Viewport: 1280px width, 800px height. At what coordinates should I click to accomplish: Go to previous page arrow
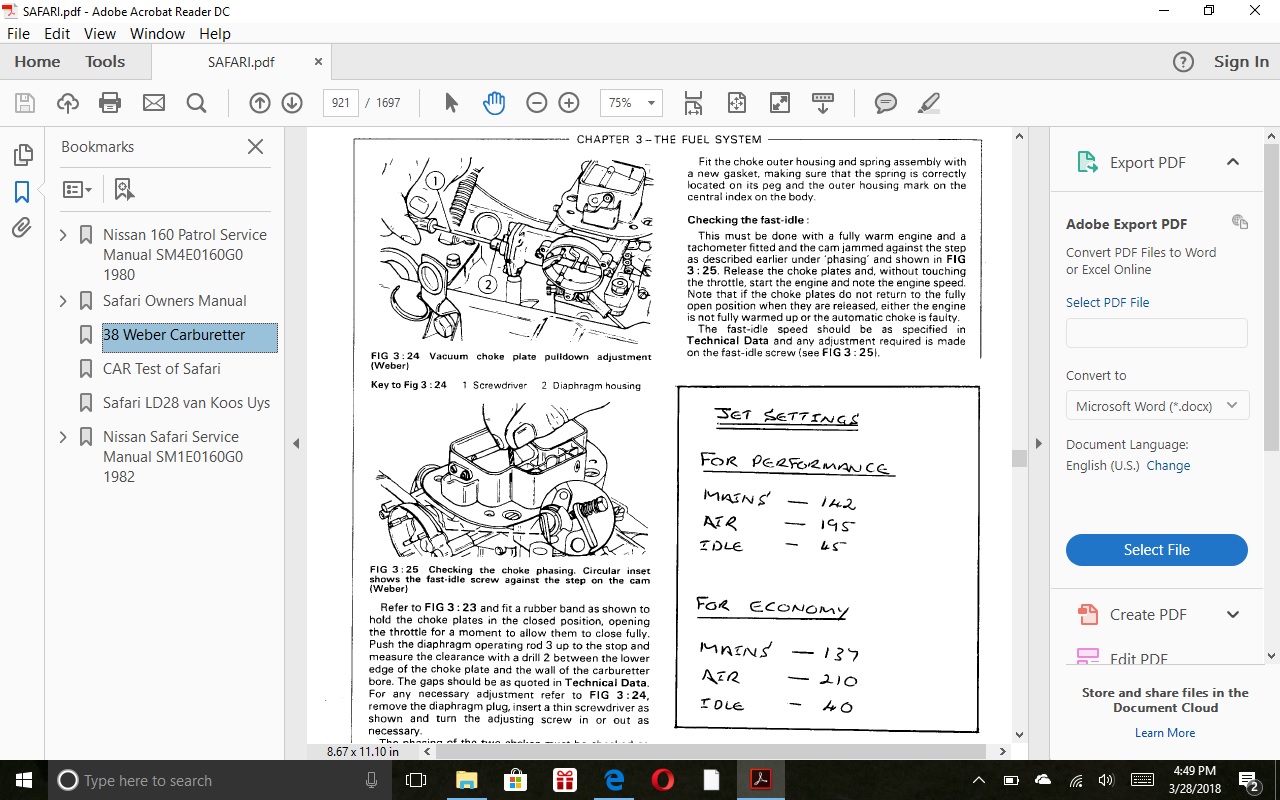260,103
